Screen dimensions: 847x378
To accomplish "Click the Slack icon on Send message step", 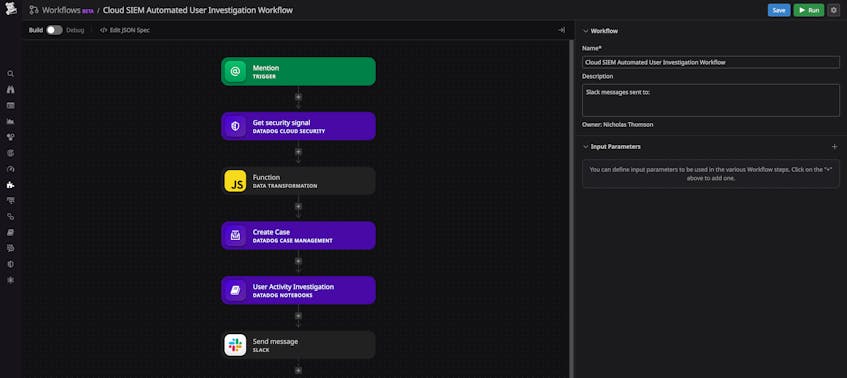I will pyautogui.click(x=235, y=345).
